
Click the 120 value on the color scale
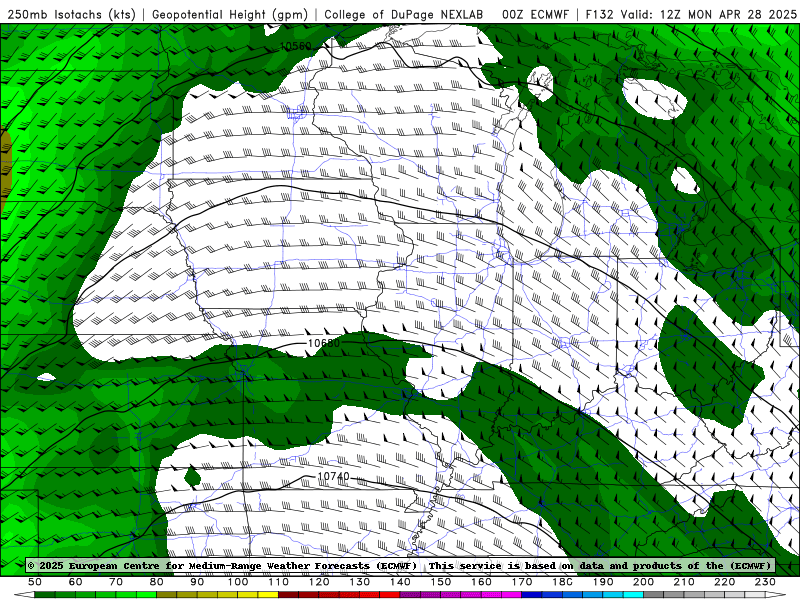click(x=319, y=582)
